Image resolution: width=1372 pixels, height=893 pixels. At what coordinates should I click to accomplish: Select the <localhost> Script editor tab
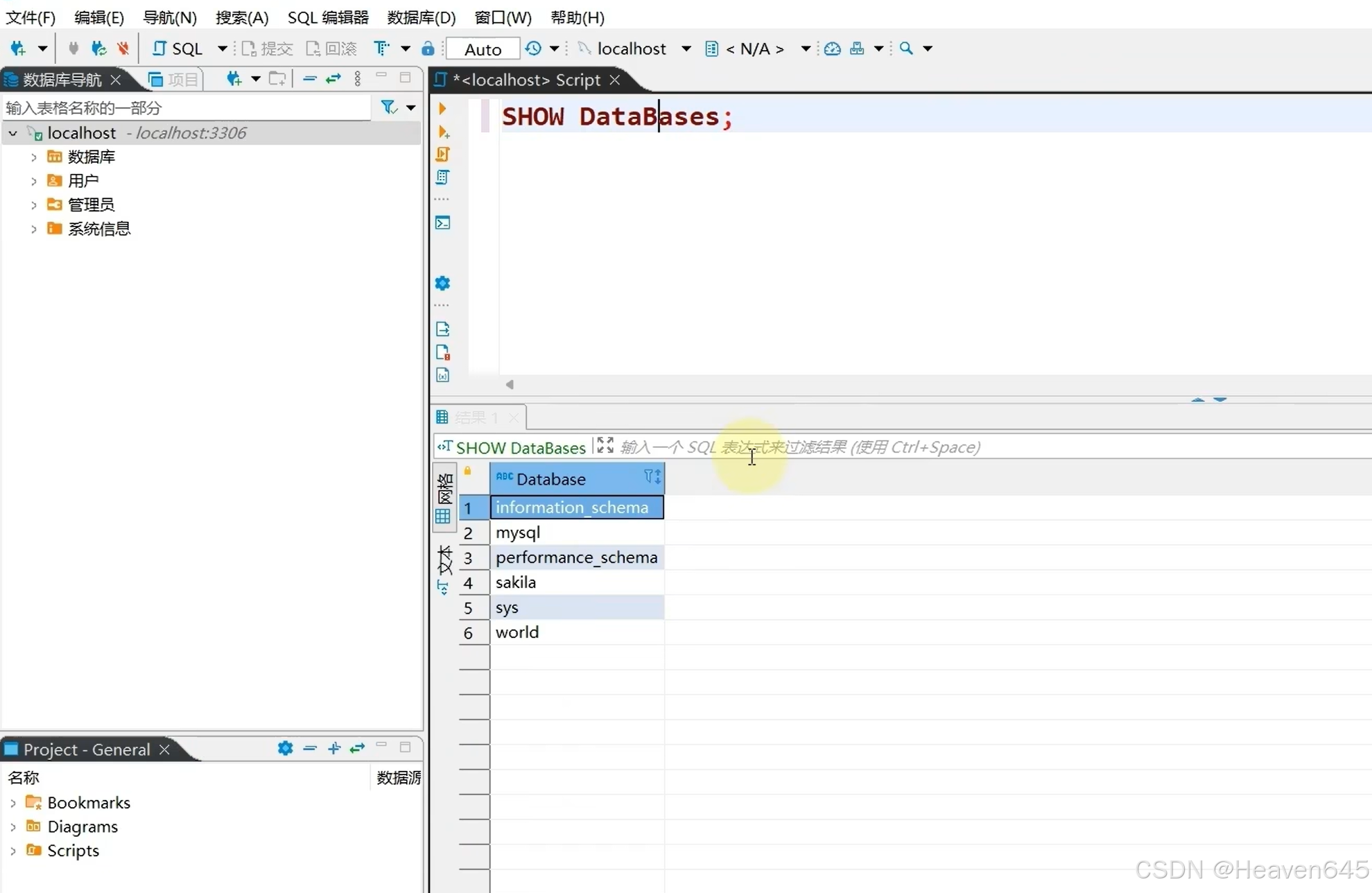(x=526, y=80)
